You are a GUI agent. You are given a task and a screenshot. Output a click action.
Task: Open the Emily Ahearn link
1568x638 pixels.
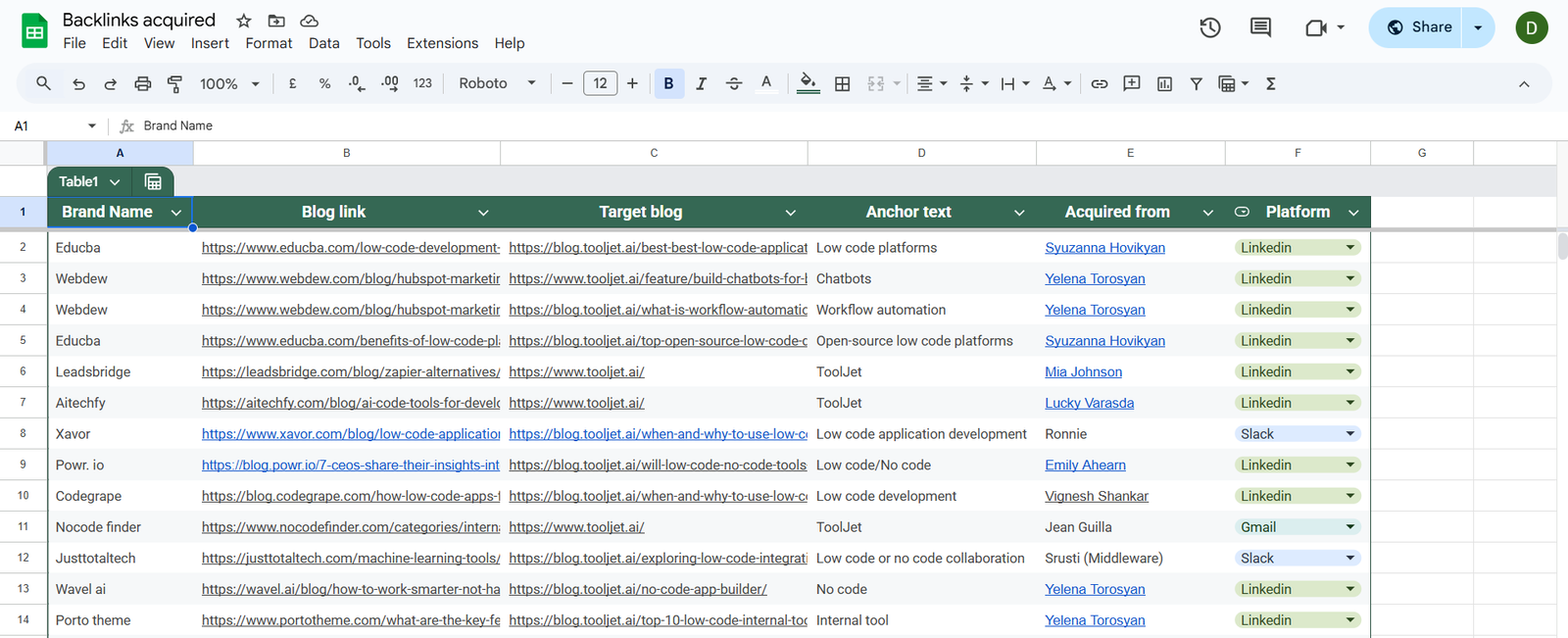coord(1085,466)
